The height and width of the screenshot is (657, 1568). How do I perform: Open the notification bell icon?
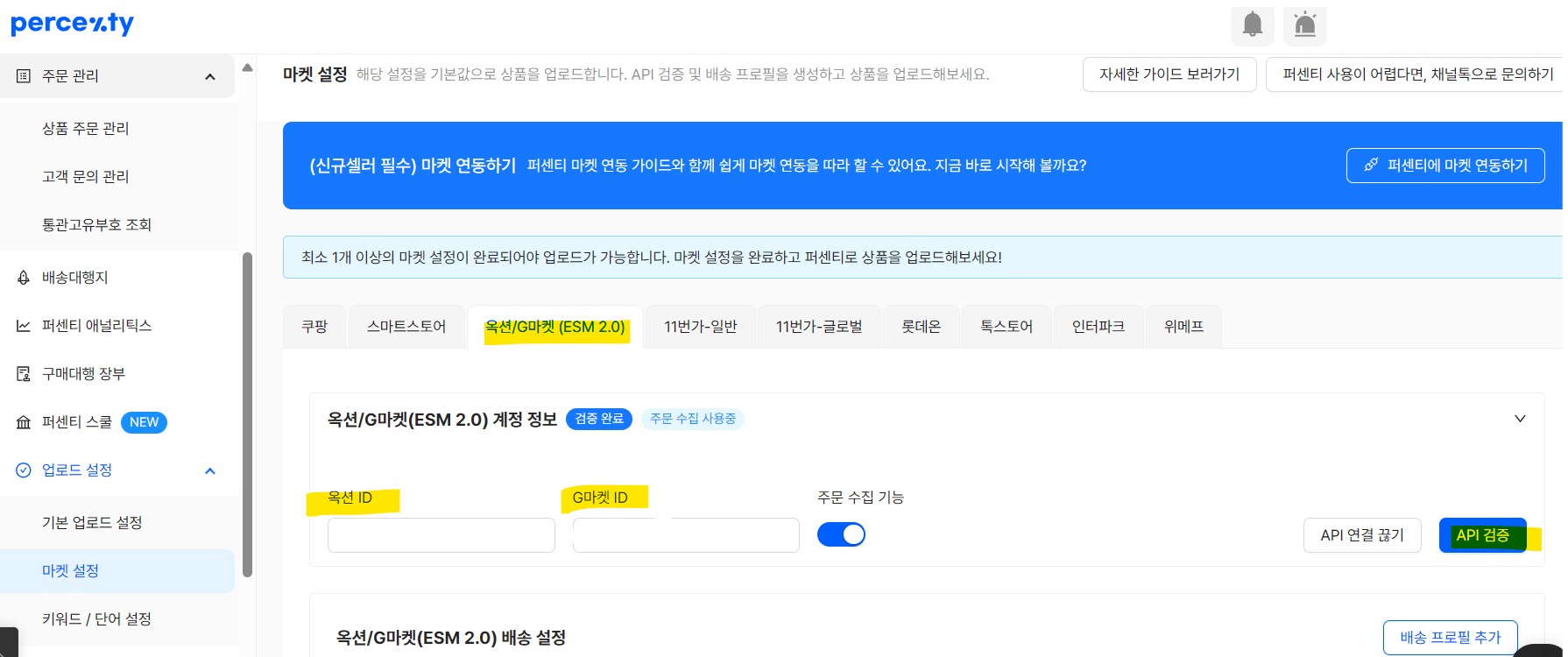pyautogui.click(x=1253, y=25)
